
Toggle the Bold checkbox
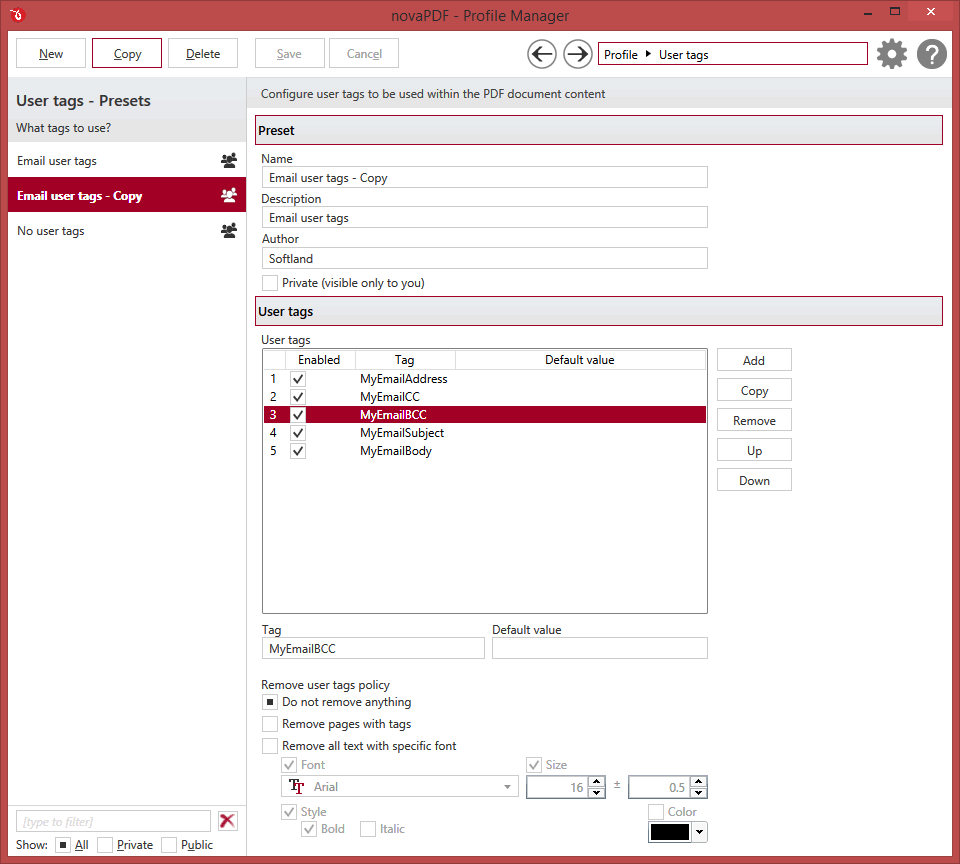tap(309, 829)
